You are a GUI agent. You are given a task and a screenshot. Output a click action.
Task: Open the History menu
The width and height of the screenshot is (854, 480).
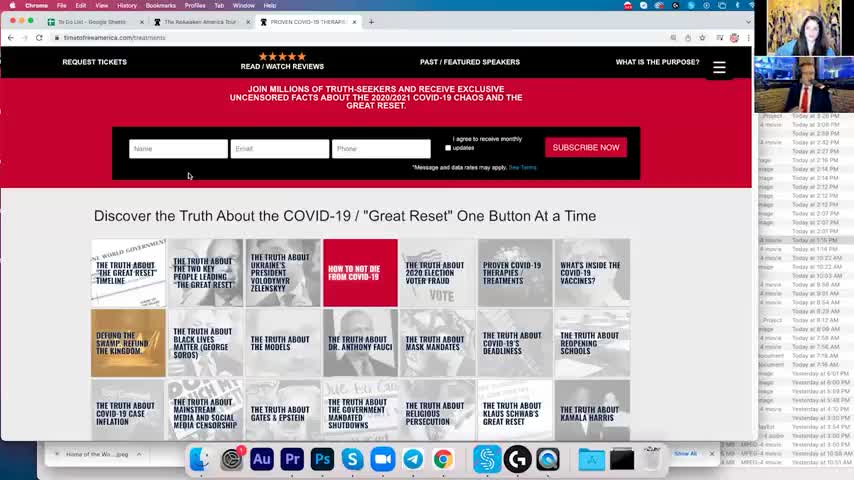pyautogui.click(x=127, y=5)
